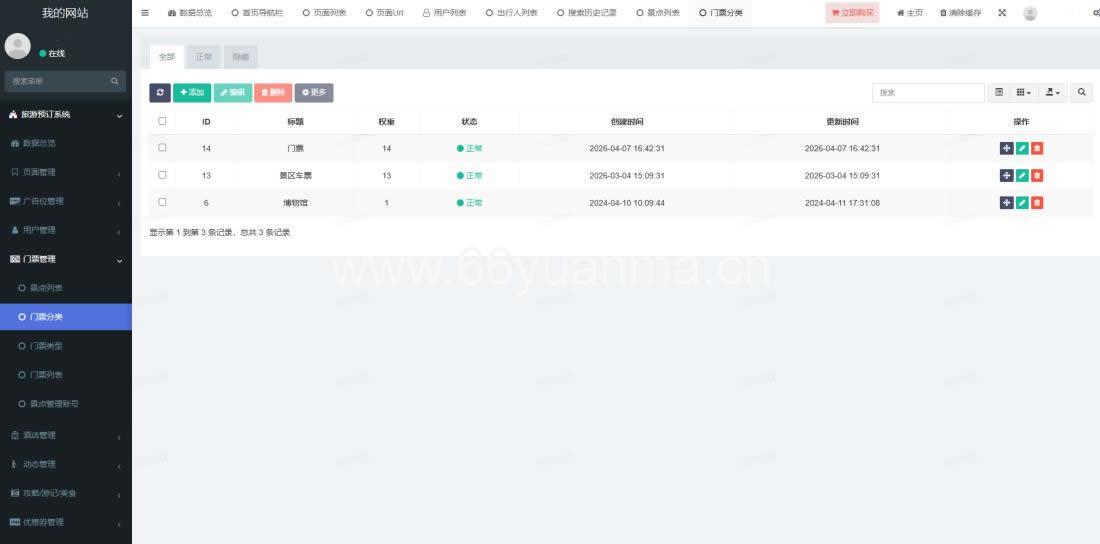
Task: Check the box for ID 14 row
Action: [162, 147]
